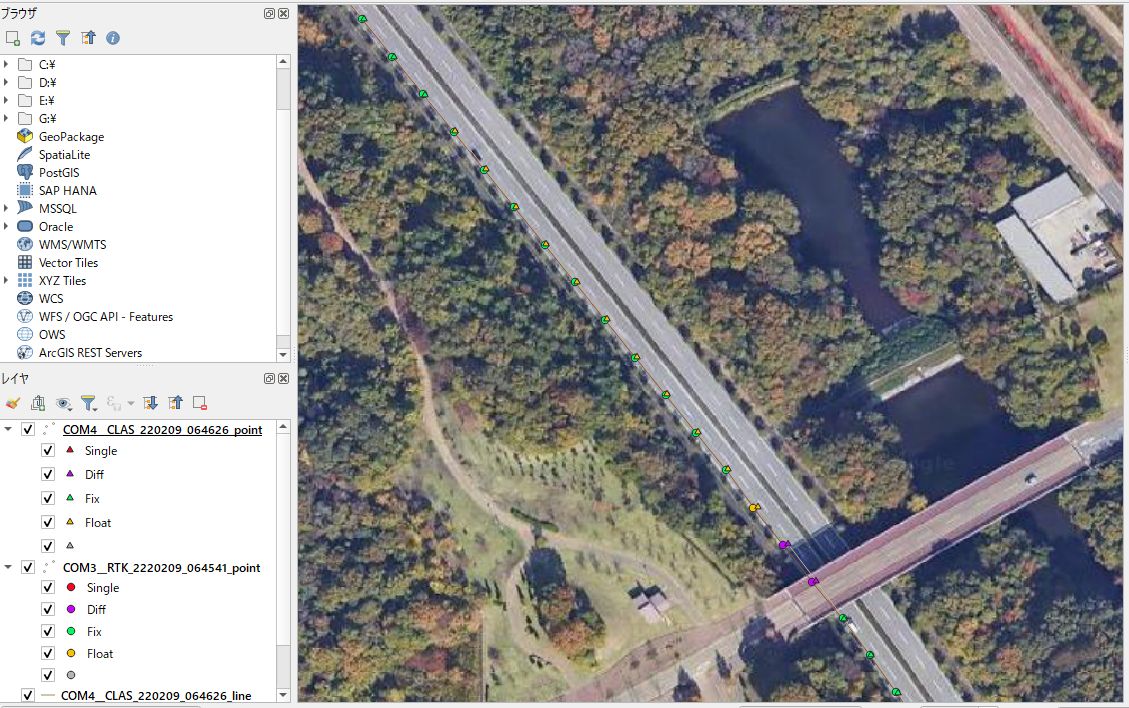Uncheck the COM4_CLAS point layer checkbox
1129x708 pixels.
click(x=28, y=430)
